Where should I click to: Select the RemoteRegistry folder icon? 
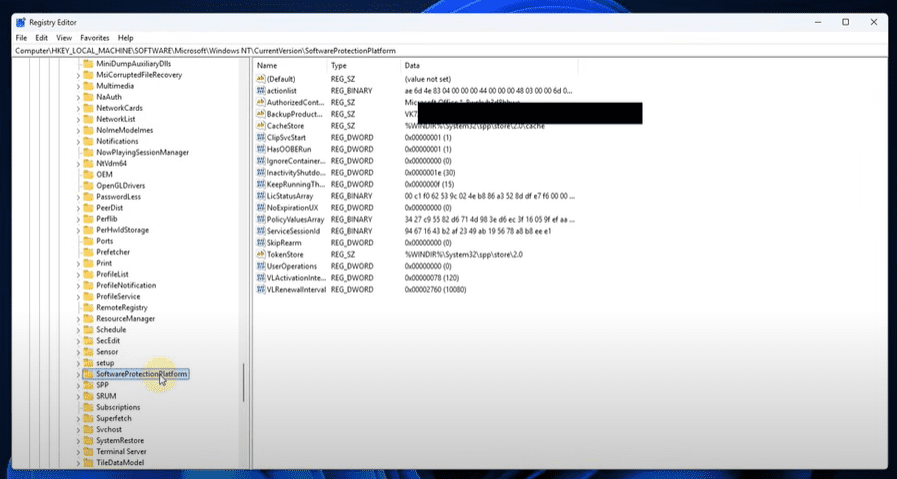[x=88, y=307]
